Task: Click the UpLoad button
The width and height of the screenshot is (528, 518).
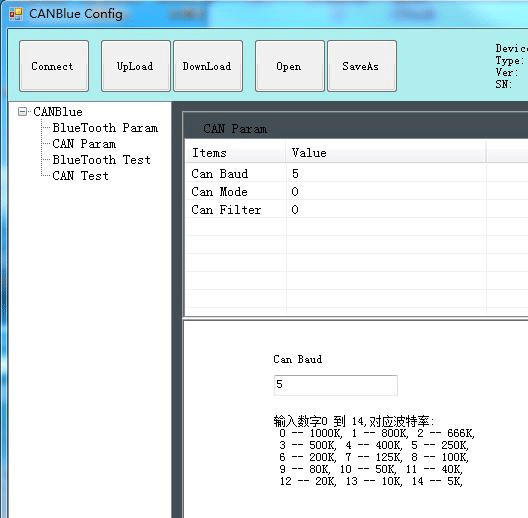Action: (136, 66)
